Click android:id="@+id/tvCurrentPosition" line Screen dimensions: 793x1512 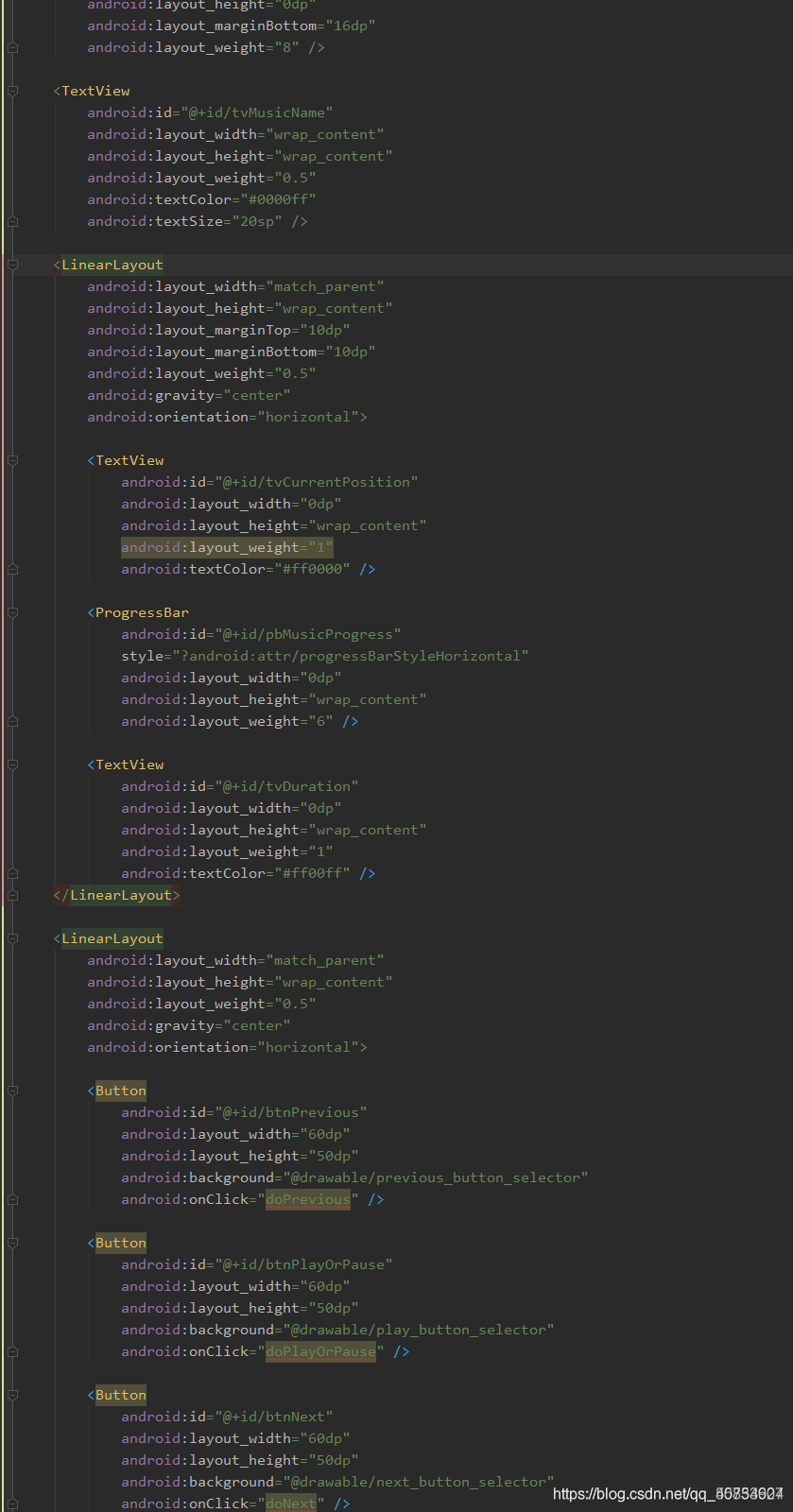(x=269, y=482)
